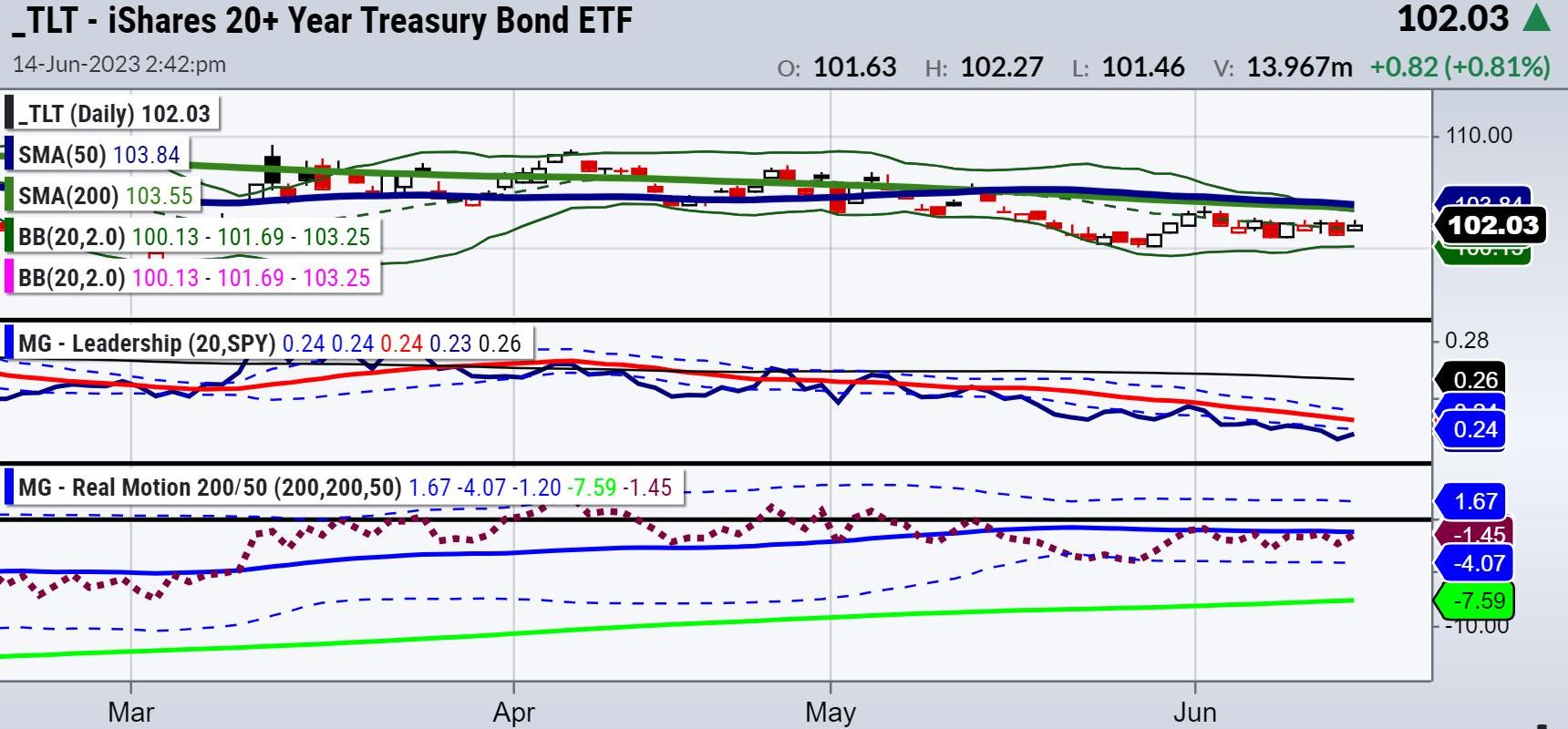Click the green up arrow beside 102.03
The width and height of the screenshot is (1568, 729).
[x=1536, y=18]
